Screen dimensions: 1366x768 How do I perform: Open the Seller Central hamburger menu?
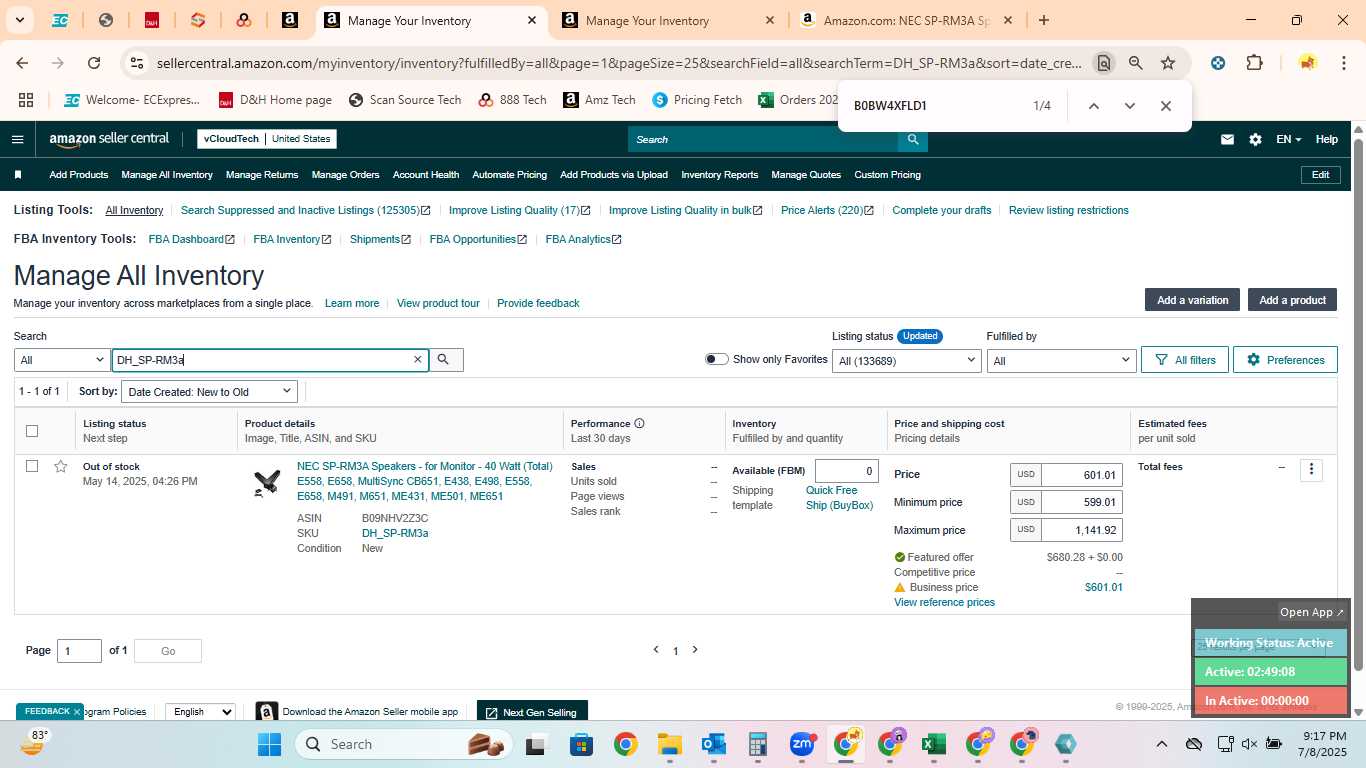pyautogui.click(x=17, y=139)
